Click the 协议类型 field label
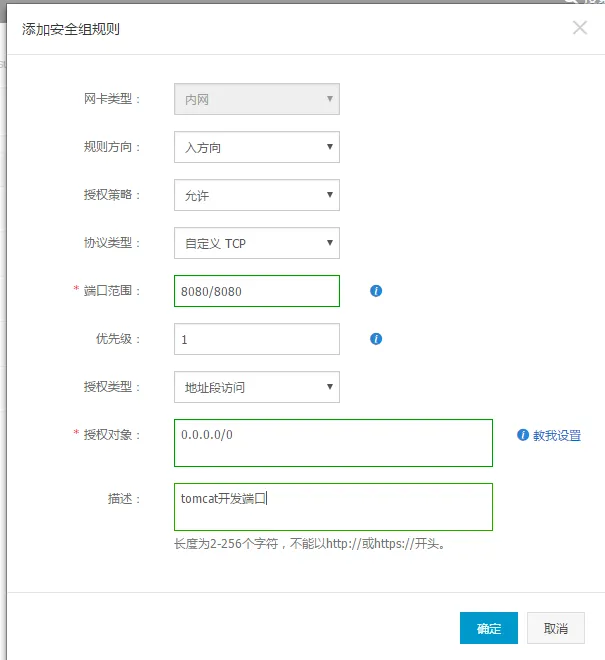 click(112, 242)
